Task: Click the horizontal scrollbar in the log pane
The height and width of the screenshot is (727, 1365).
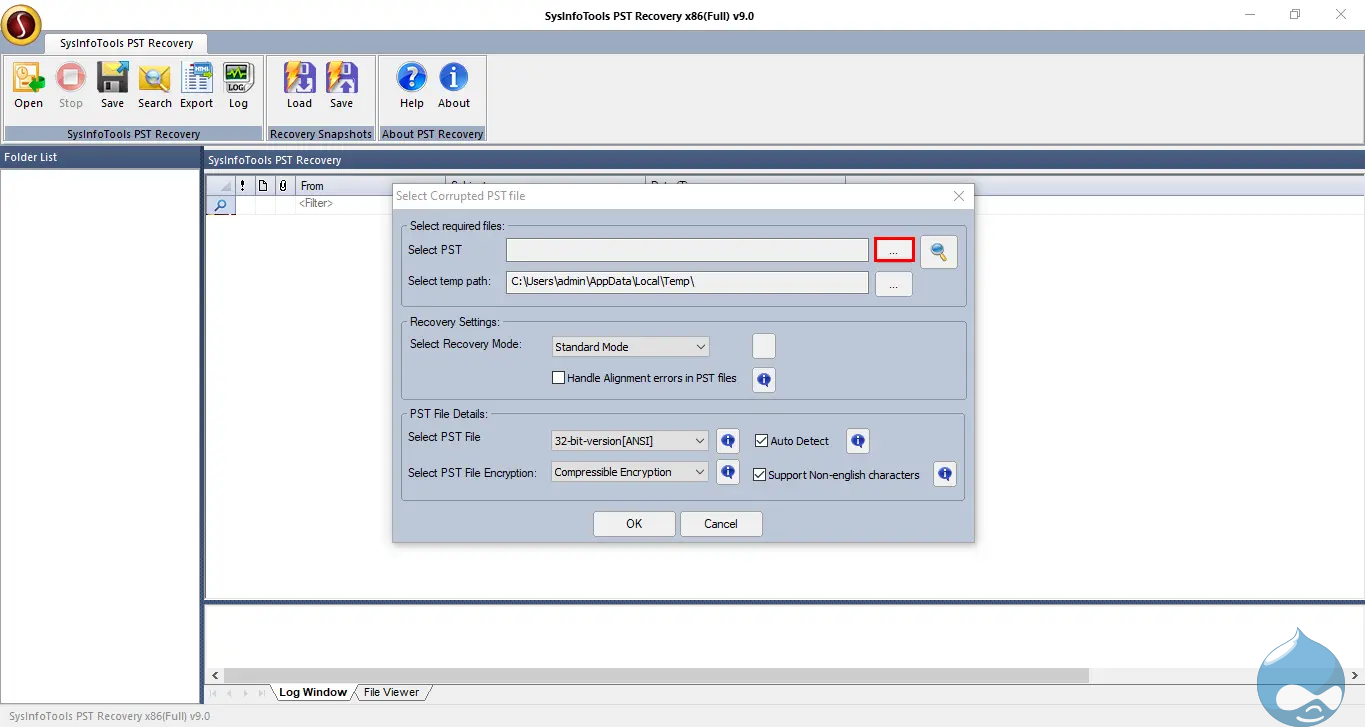Action: point(656,676)
